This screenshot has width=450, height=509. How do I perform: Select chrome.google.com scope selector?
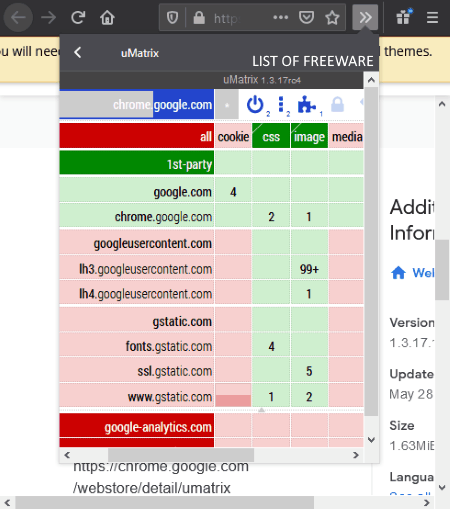137,105
